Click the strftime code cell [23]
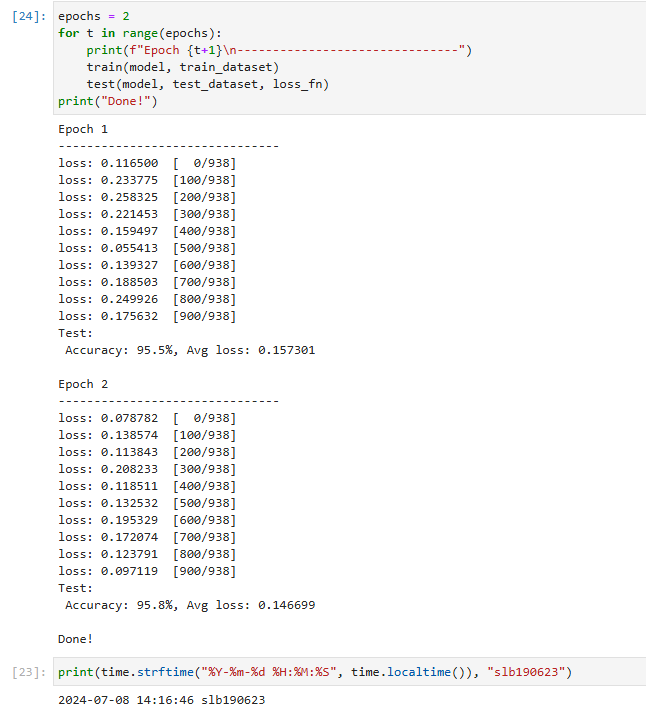This screenshot has height=712, width=646. coord(350,672)
